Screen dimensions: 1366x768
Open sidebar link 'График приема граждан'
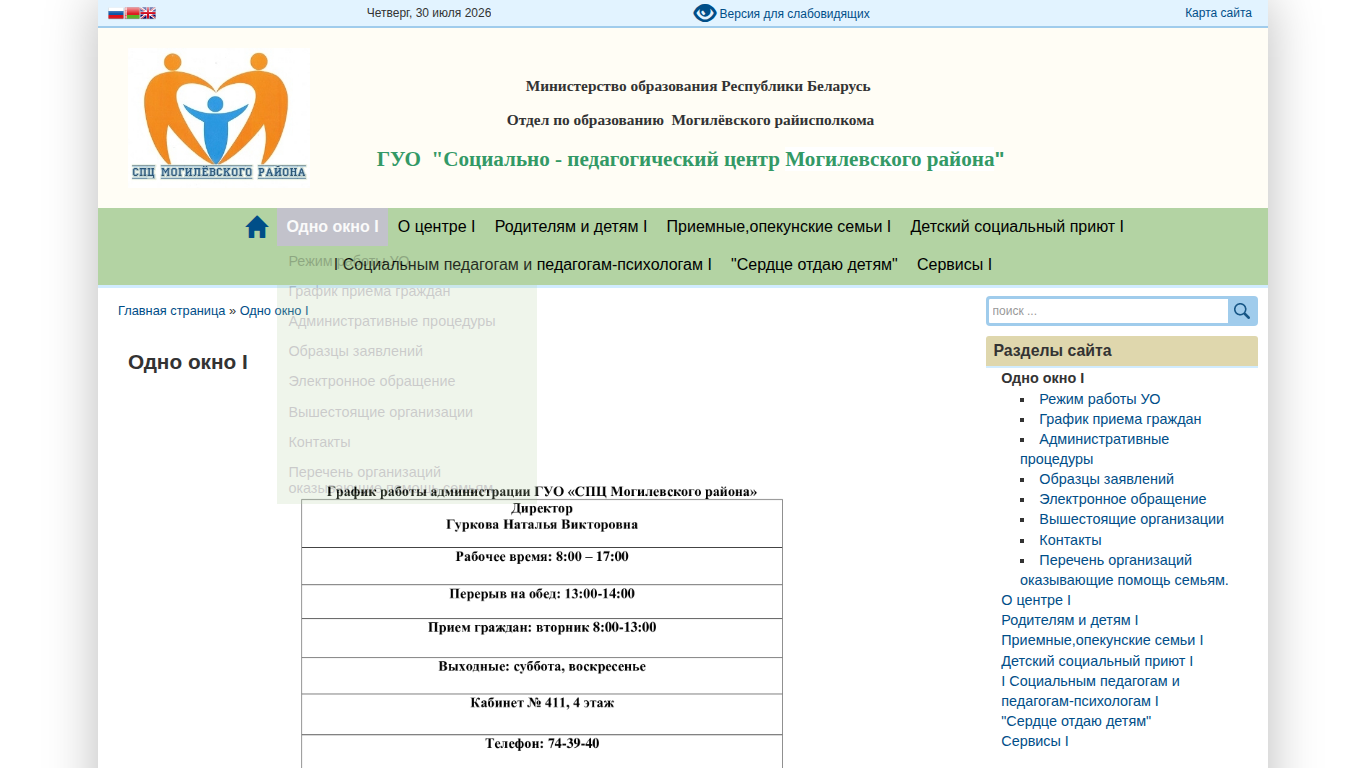tap(1120, 419)
